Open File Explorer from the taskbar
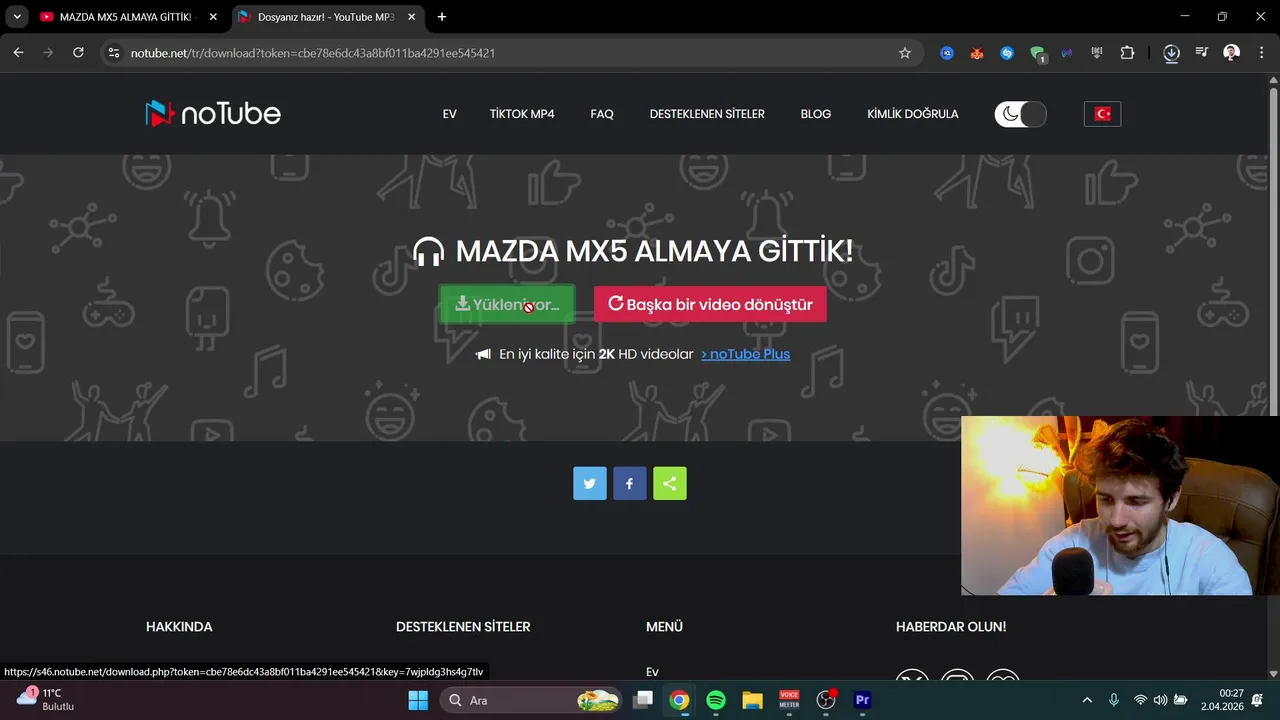The image size is (1280, 720). tap(752, 700)
